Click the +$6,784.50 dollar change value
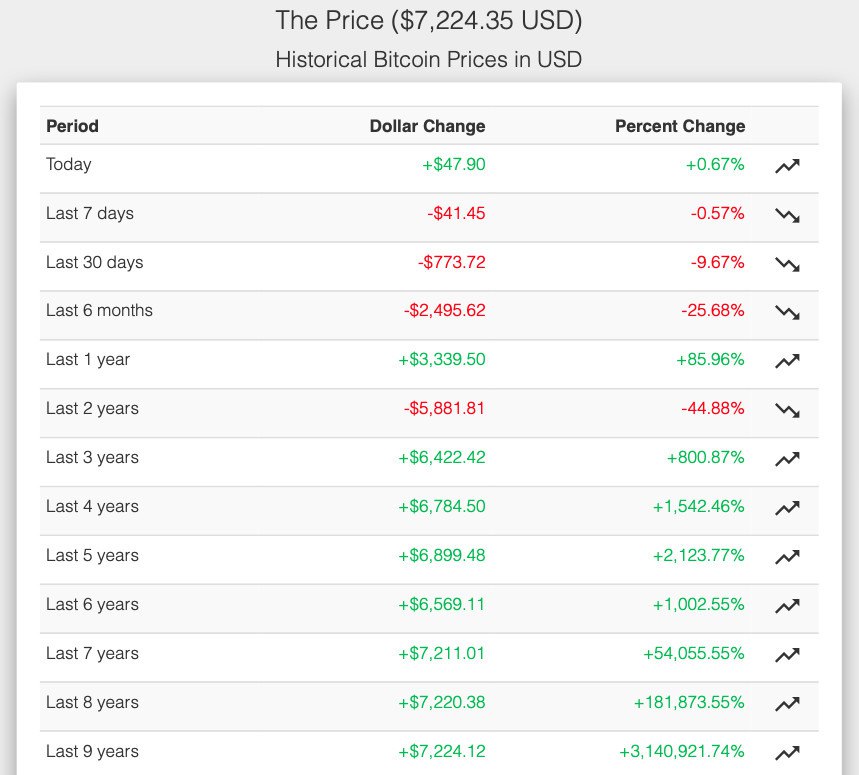 pos(442,506)
